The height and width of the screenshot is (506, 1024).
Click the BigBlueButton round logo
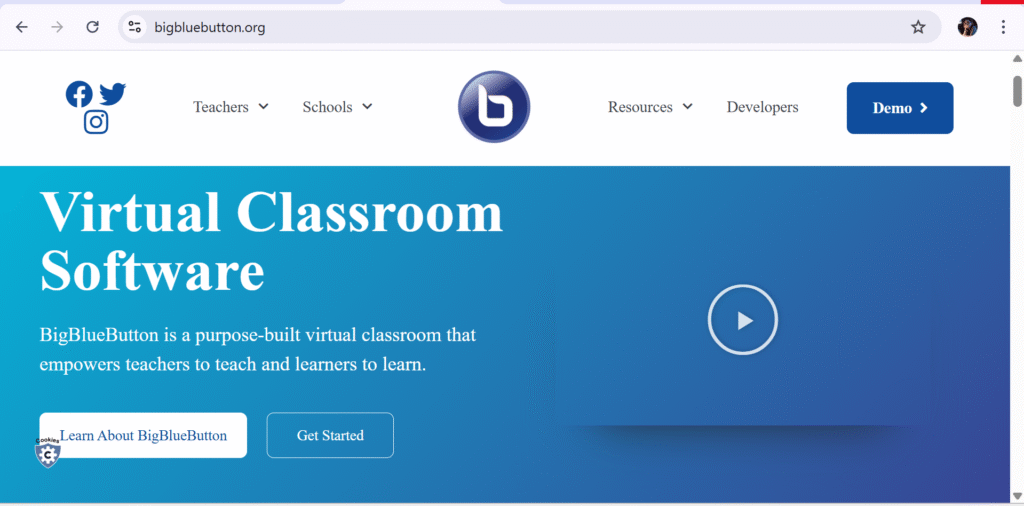point(494,106)
